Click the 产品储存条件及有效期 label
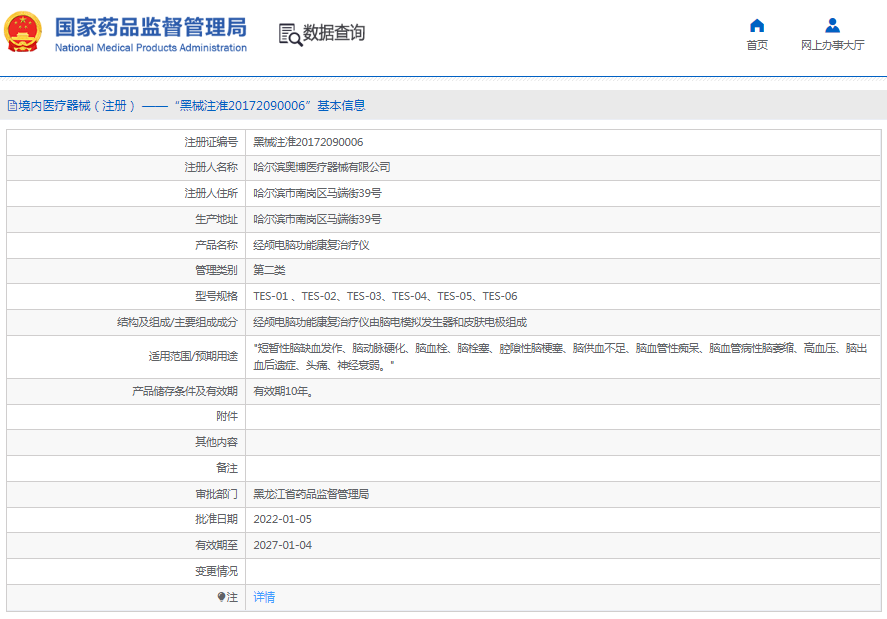Image resolution: width=887 pixels, height=619 pixels. pos(185,392)
